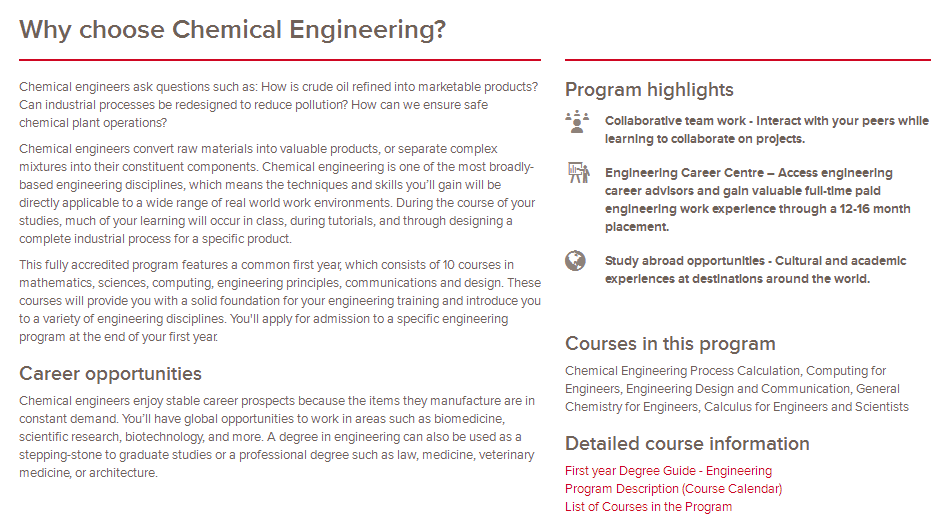Click the Why choose Chemical Engineering heading
Viewport: 944px width, 527px height.
click(232, 29)
